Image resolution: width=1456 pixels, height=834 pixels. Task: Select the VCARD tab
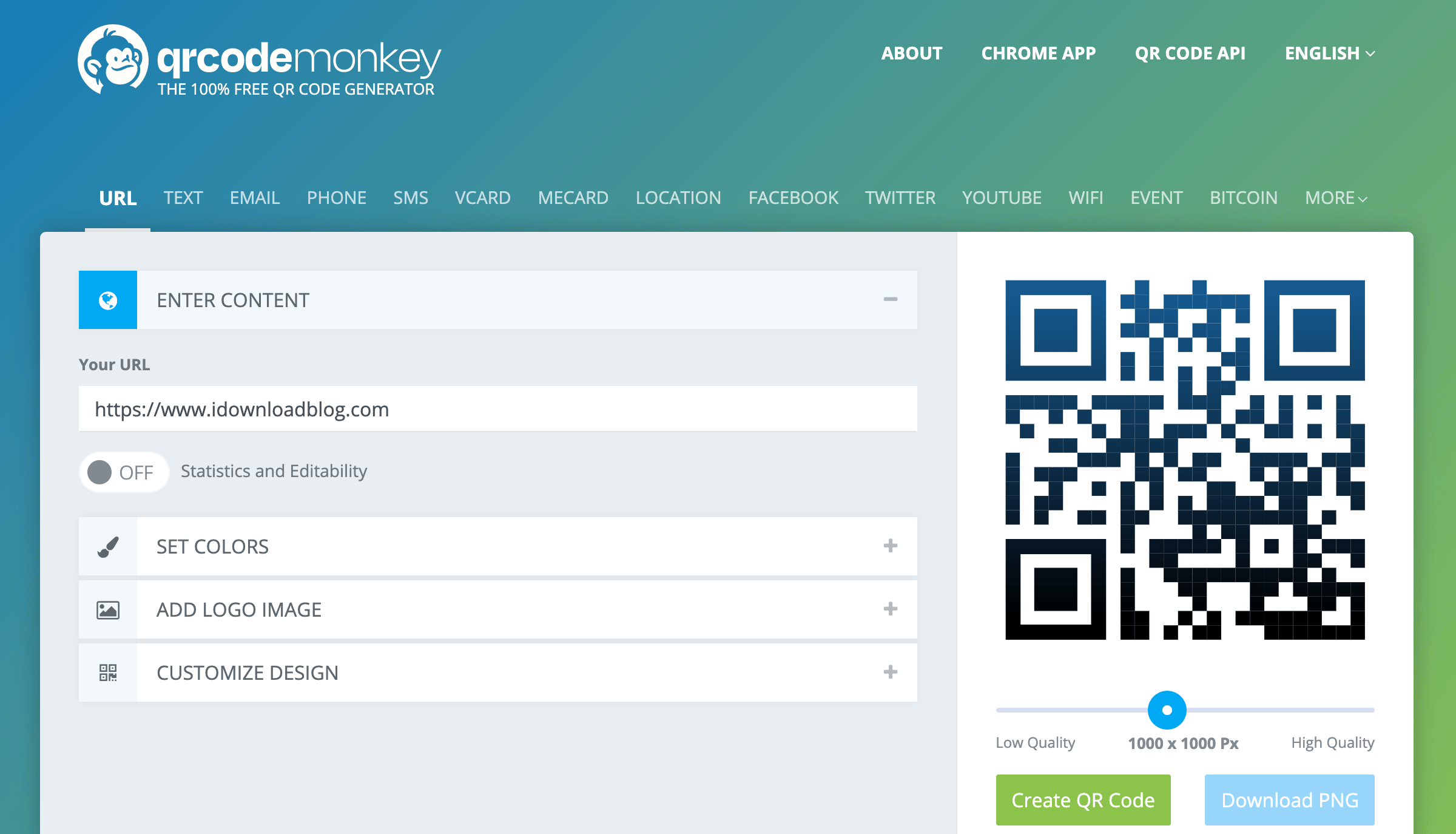coord(482,198)
